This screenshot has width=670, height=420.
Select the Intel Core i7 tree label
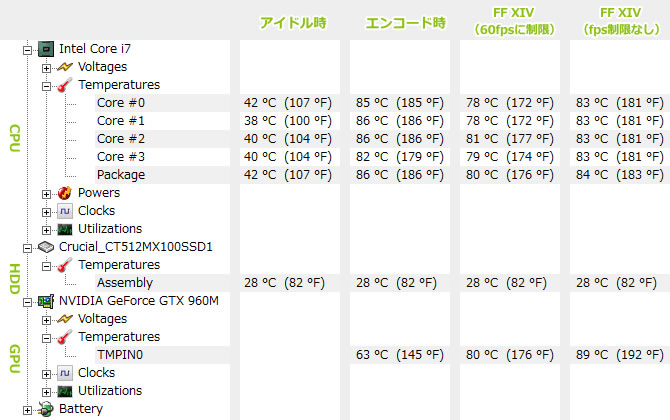[x=95, y=49]
